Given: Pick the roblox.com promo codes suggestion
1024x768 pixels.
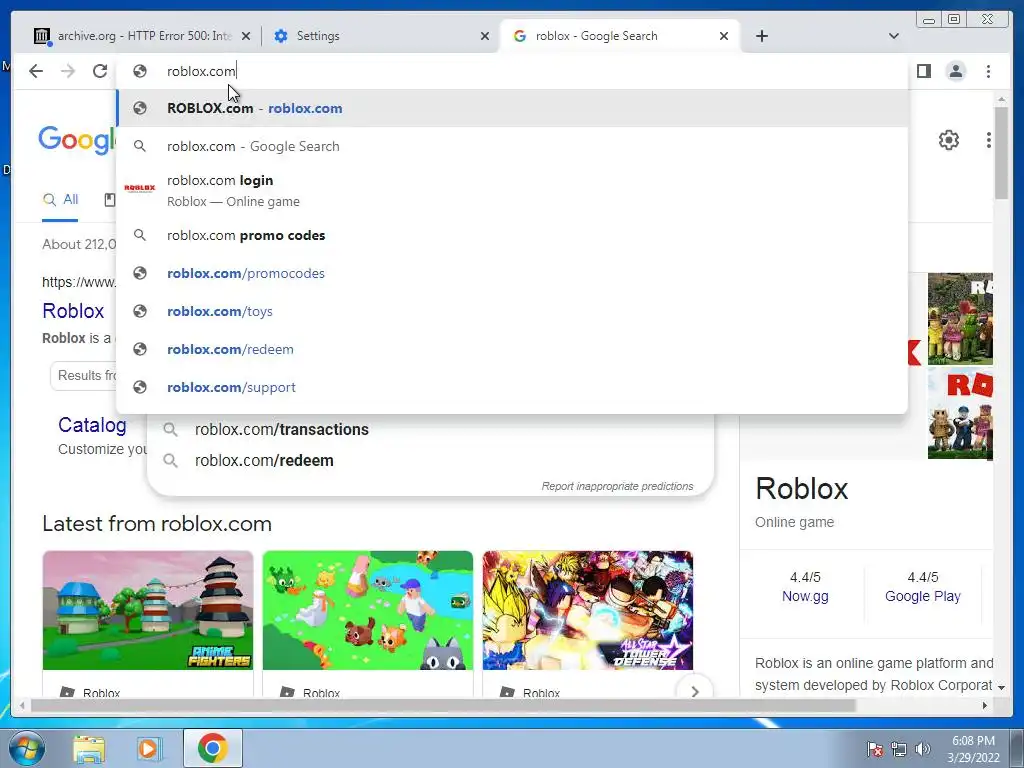Looking at the screenshot, I should click(513, 235).
